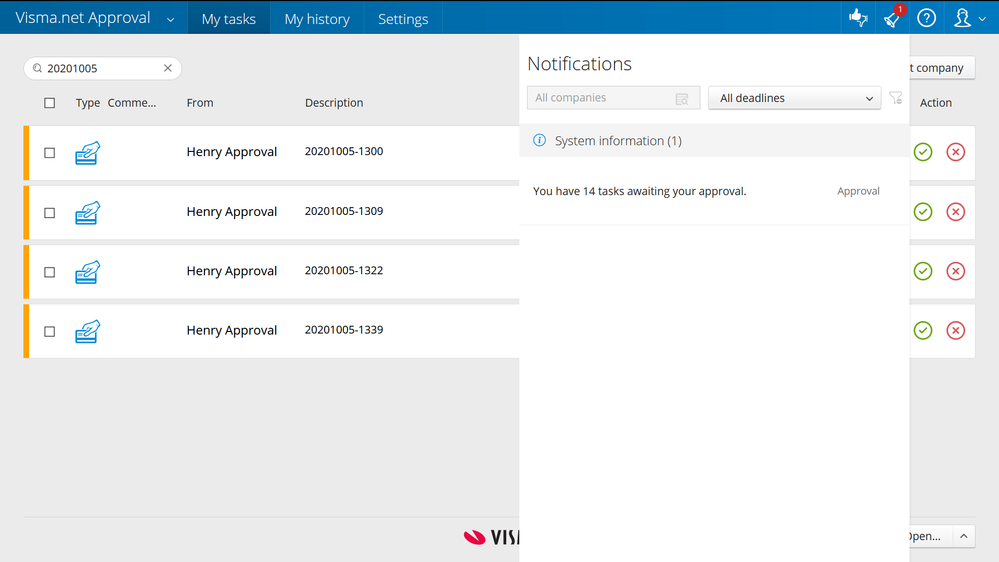Expand the All deadlines dropdown
Screen dimensions: 999x562
tap(794, 98)
